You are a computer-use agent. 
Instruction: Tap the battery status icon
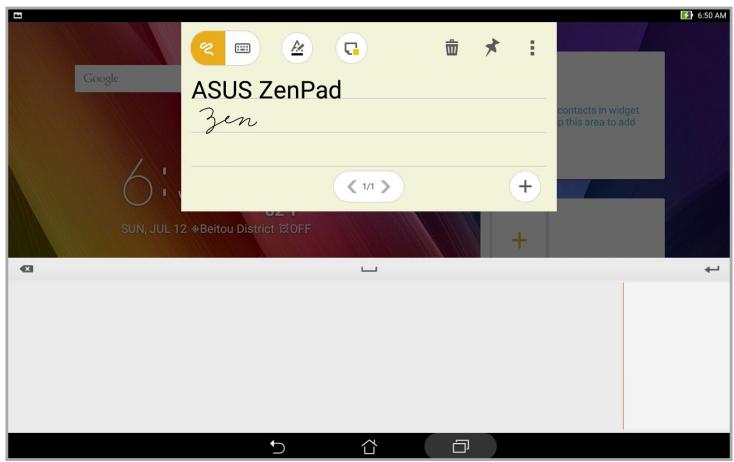coord(686,15)
